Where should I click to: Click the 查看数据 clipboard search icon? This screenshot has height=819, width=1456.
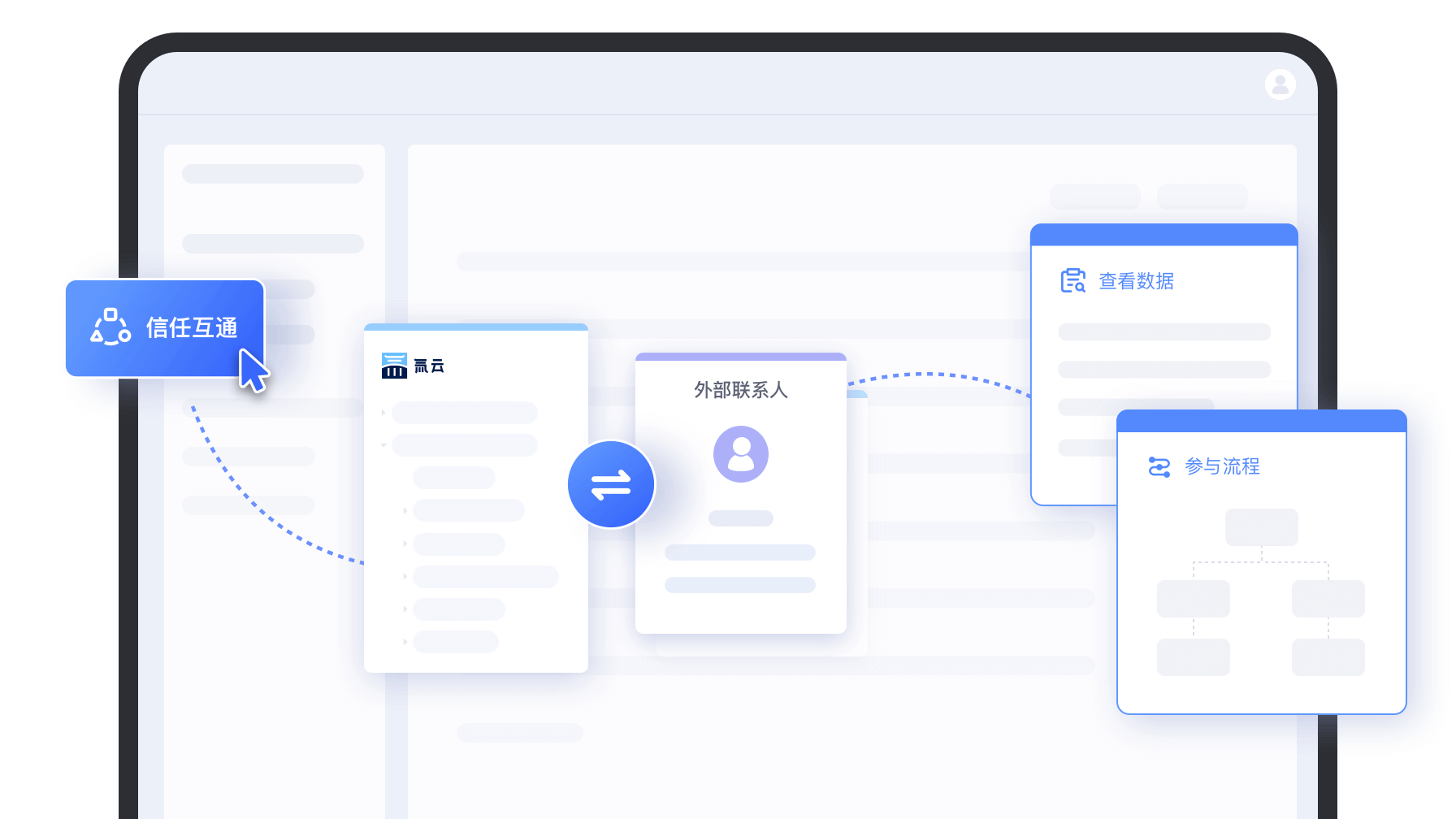coord(1072,281)
